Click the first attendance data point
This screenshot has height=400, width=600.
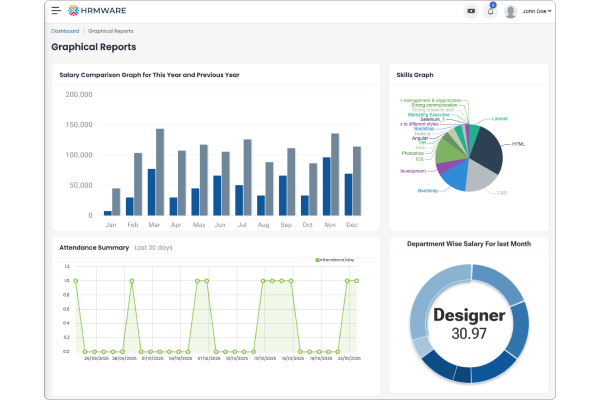76,281
